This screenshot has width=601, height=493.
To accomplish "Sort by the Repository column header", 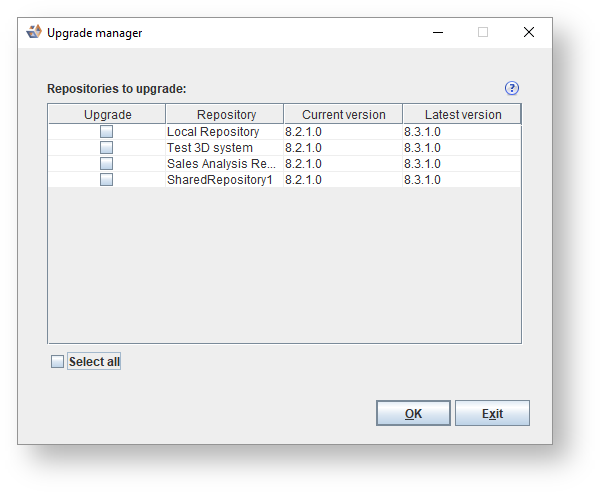I will pos(226,115).
